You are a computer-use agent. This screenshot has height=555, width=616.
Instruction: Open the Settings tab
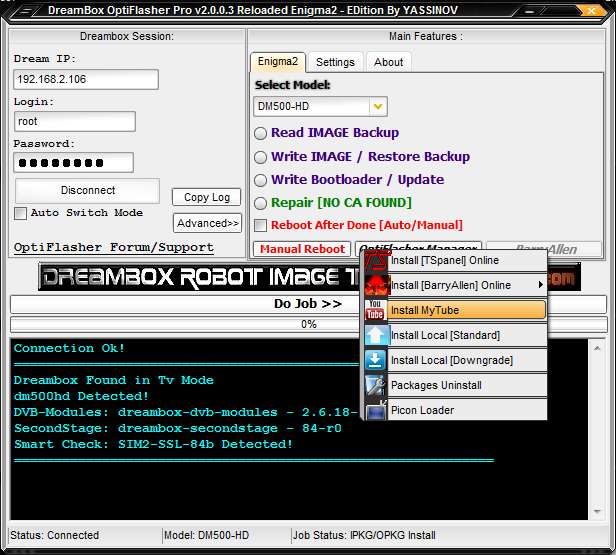335,62
